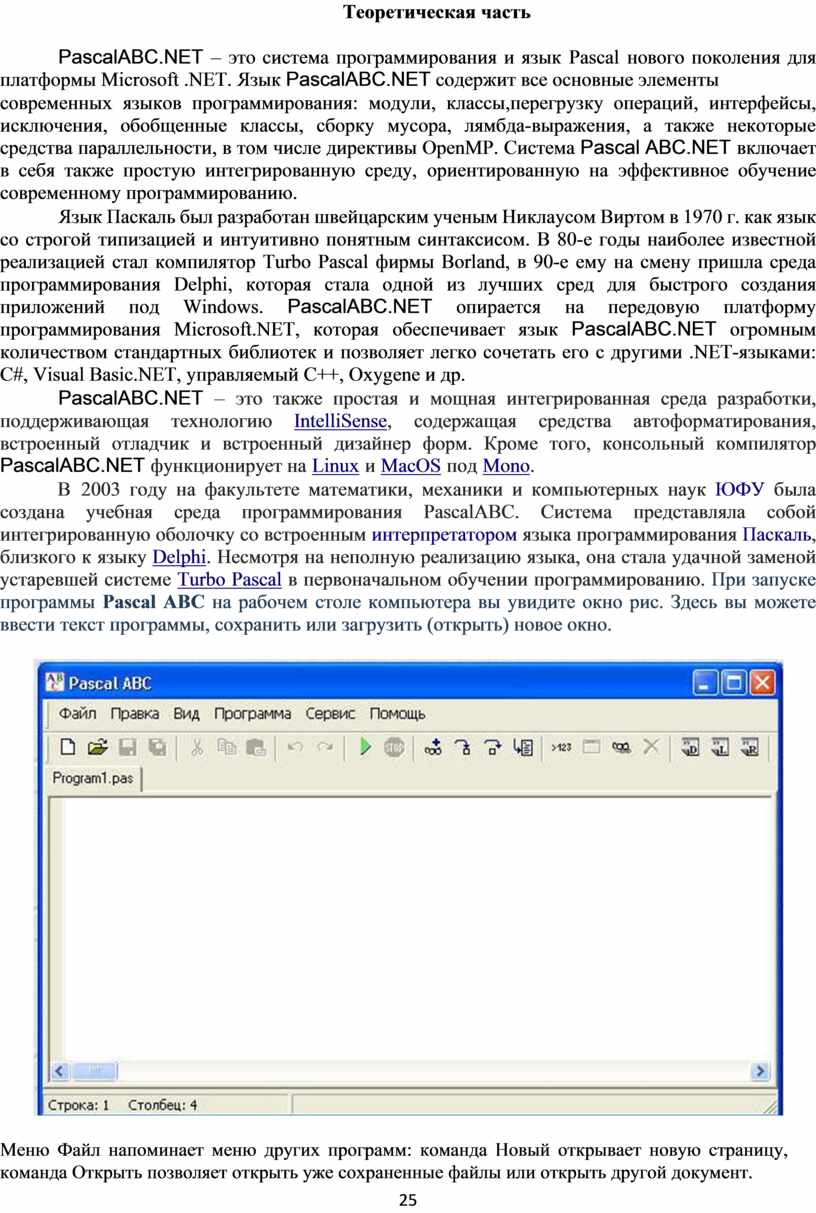Image resolution: width=816 pixels, height=1213 pixels.
Task: Click the form icon marked L
Action: click(720, 747)
